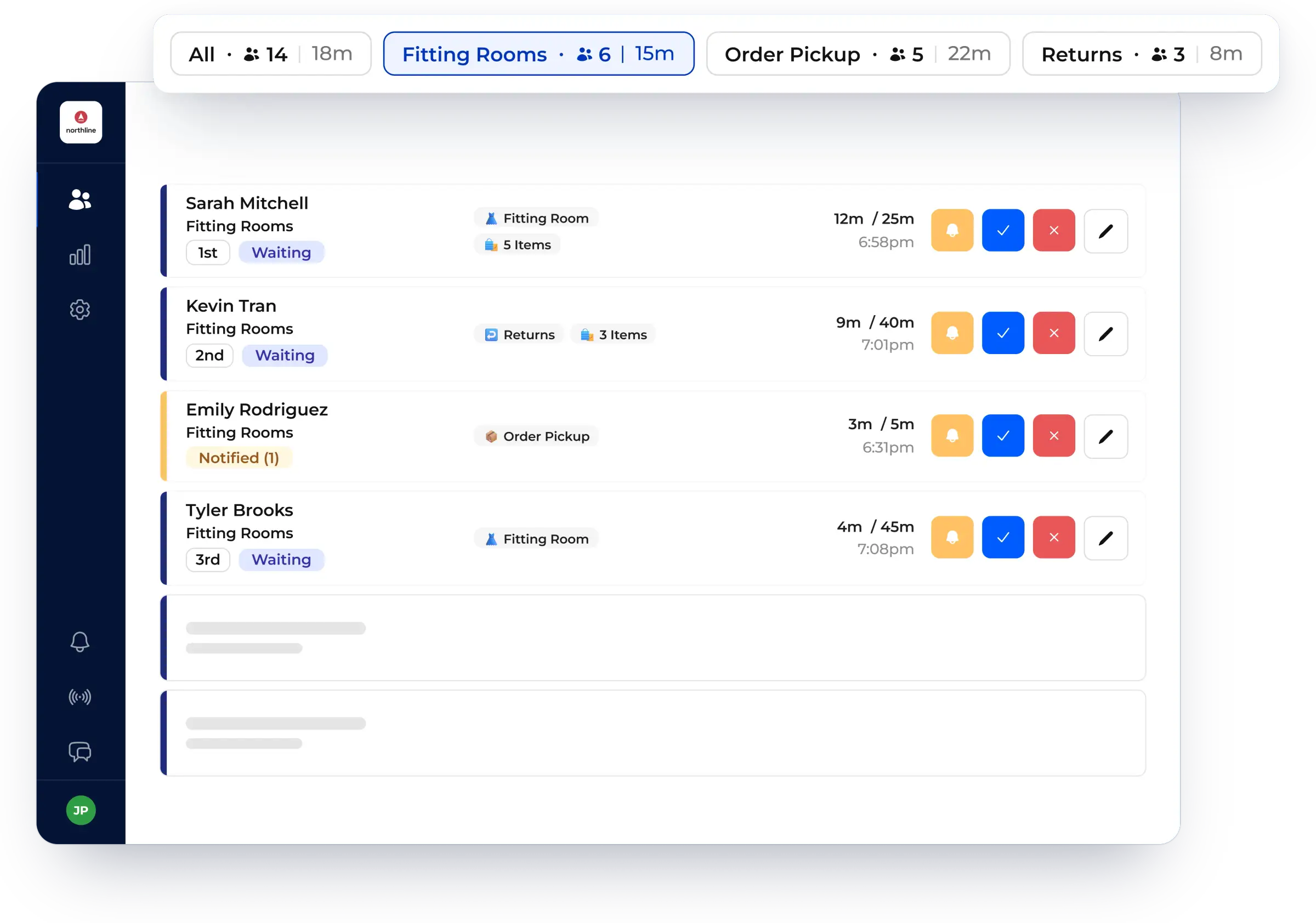Click the first loading placeholder card
Image resolution: width=1316 pixels, height=923 pixels.
(x=653, y=637)
